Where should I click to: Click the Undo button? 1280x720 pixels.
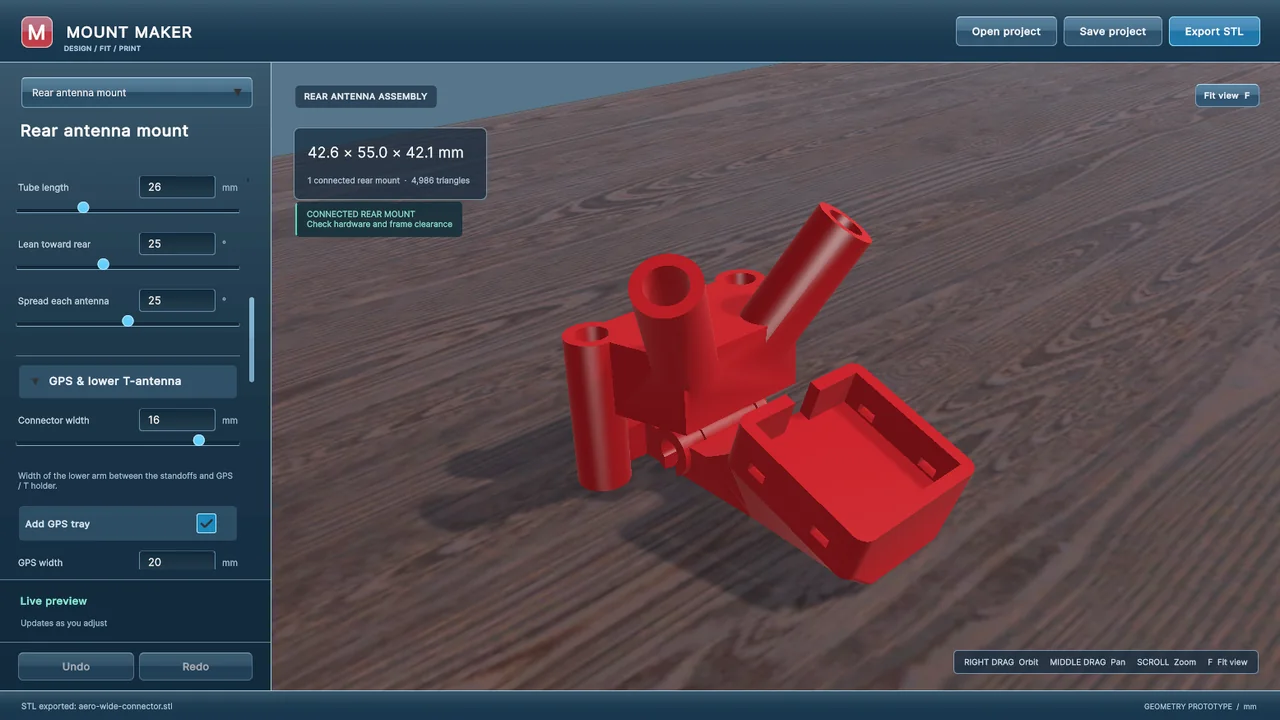[76, 666]
